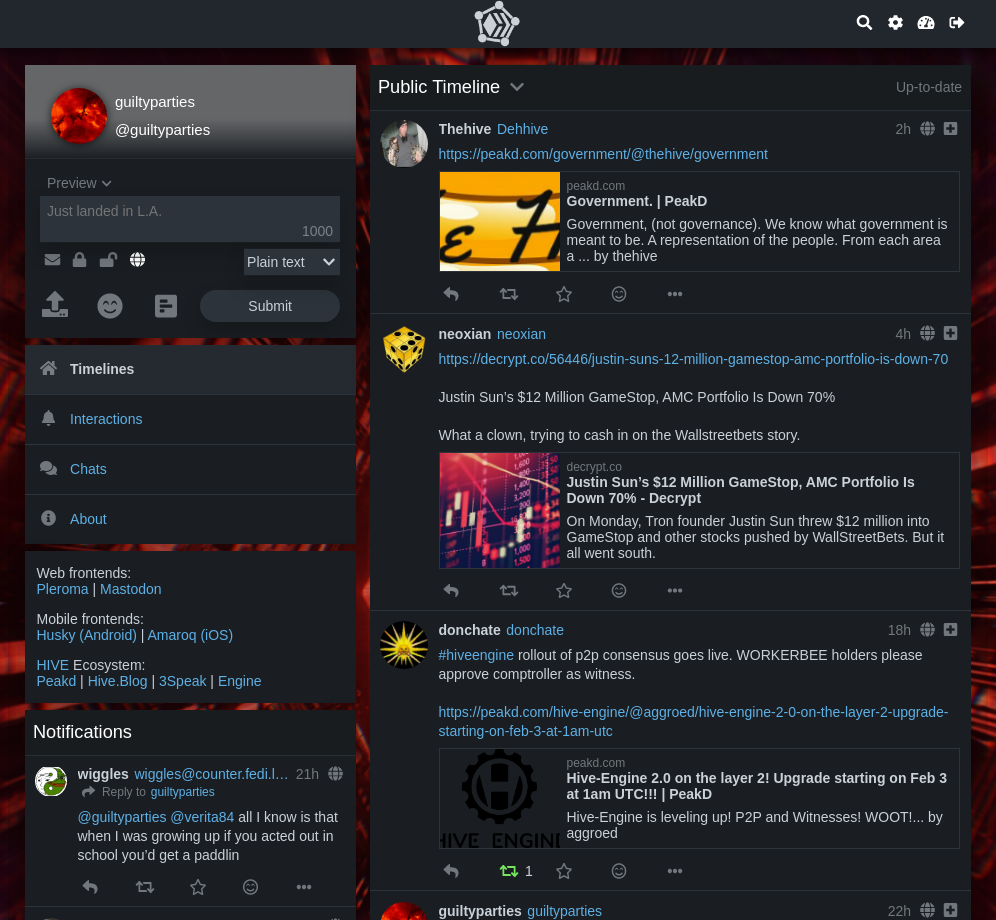Screen dimensions: 996x920
Task: Click the status text box
Action: (x=190, y=219)
